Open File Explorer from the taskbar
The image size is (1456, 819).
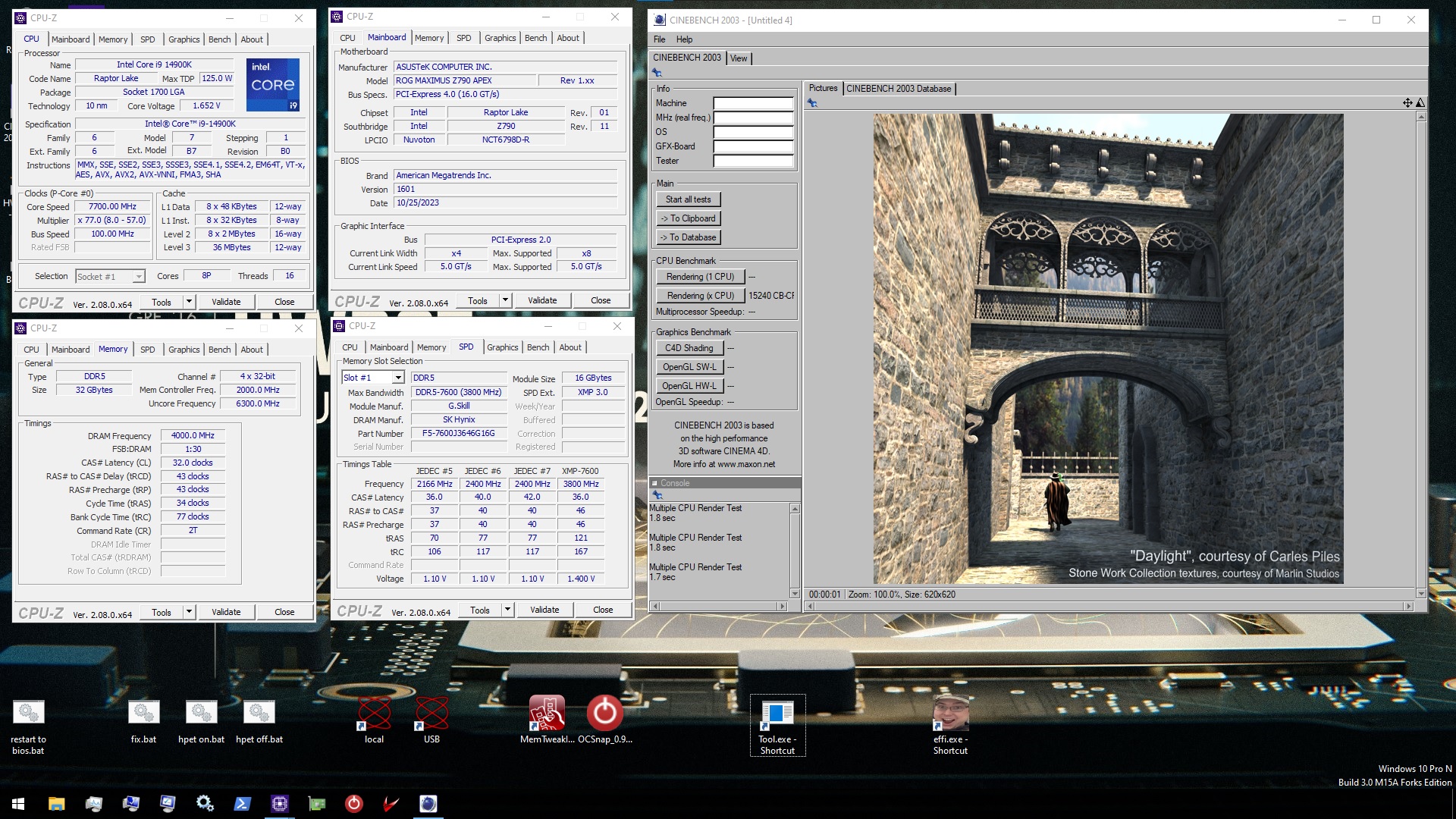56,803
